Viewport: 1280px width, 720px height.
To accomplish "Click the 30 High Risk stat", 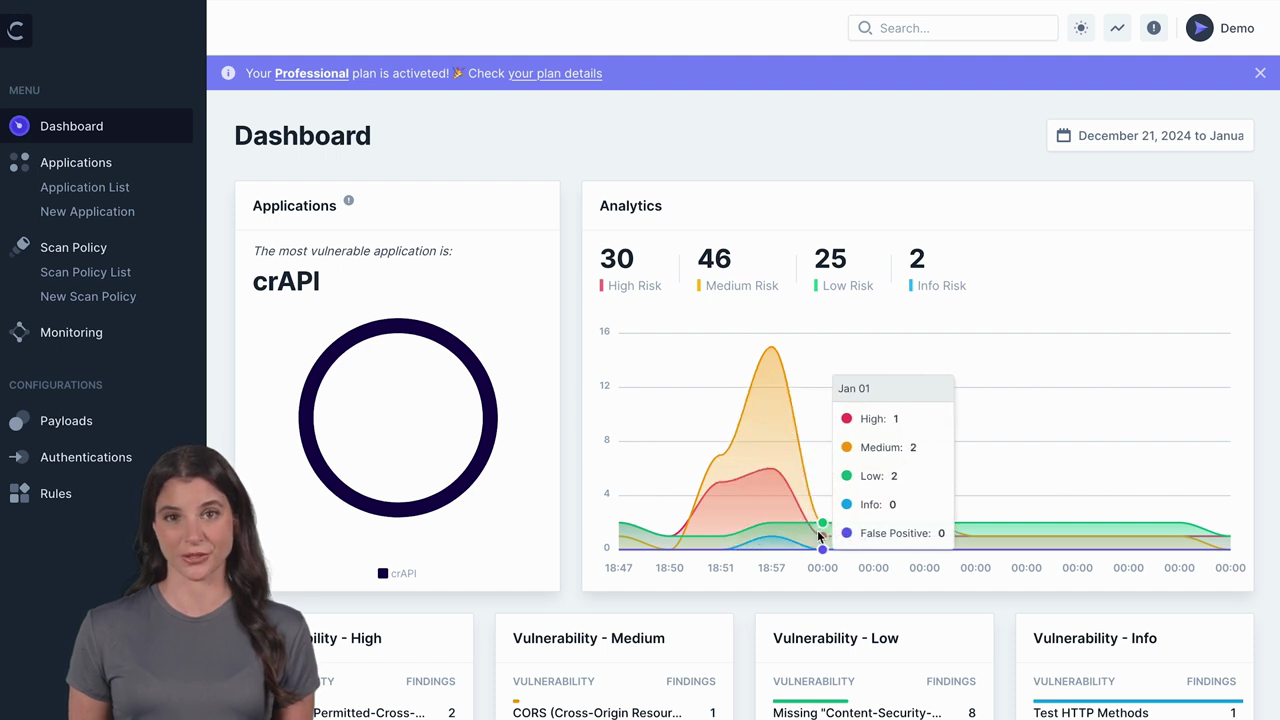I will point(630,269).
